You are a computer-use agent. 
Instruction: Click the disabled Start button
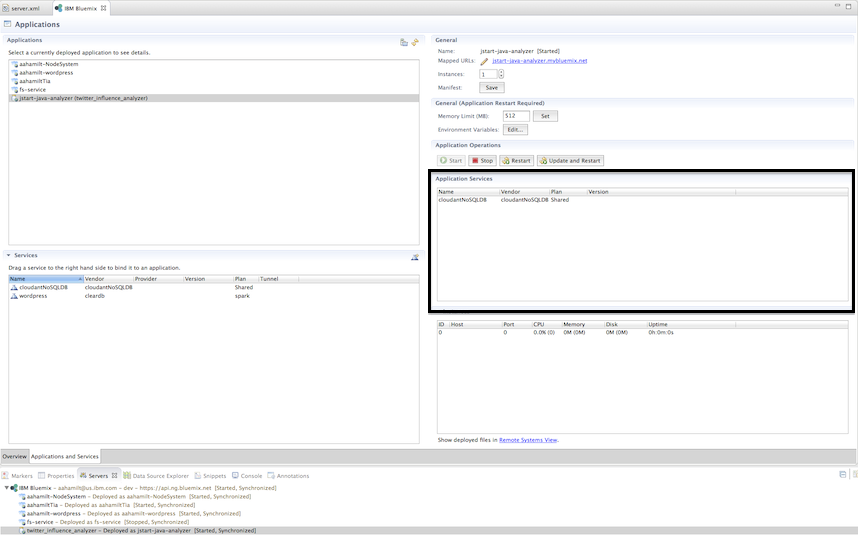click(451, 161)
